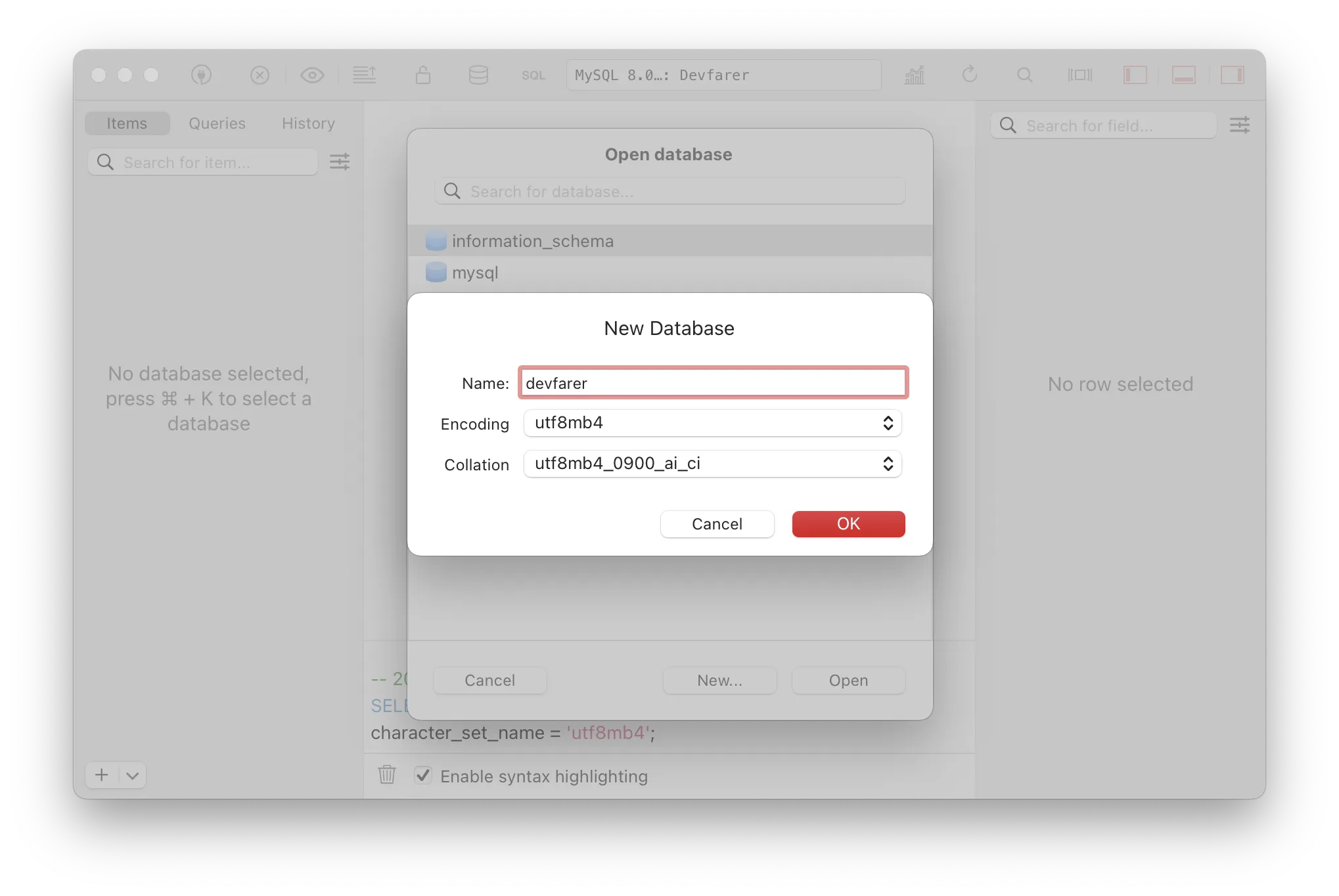Open the database cylinder icon in toolbar
The image size is (1339, 896).
pyautogui.click(x=478, y=75)
